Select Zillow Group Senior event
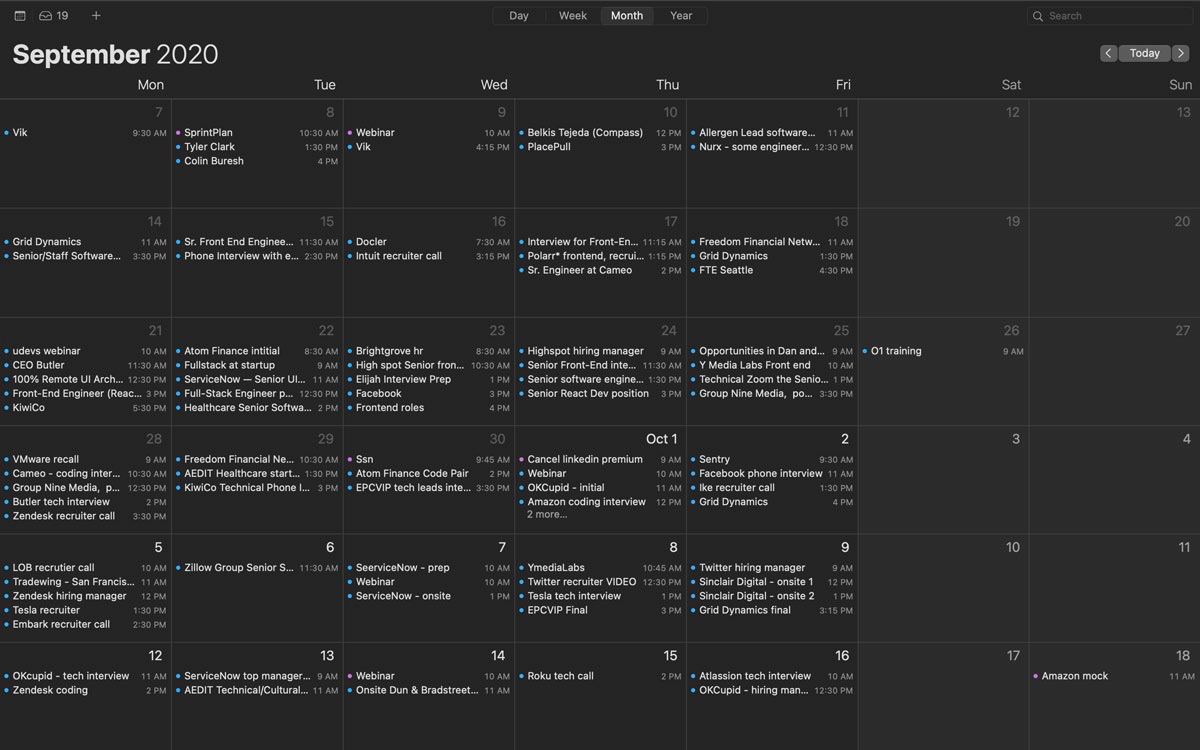1200x750 pixels. 257,568
